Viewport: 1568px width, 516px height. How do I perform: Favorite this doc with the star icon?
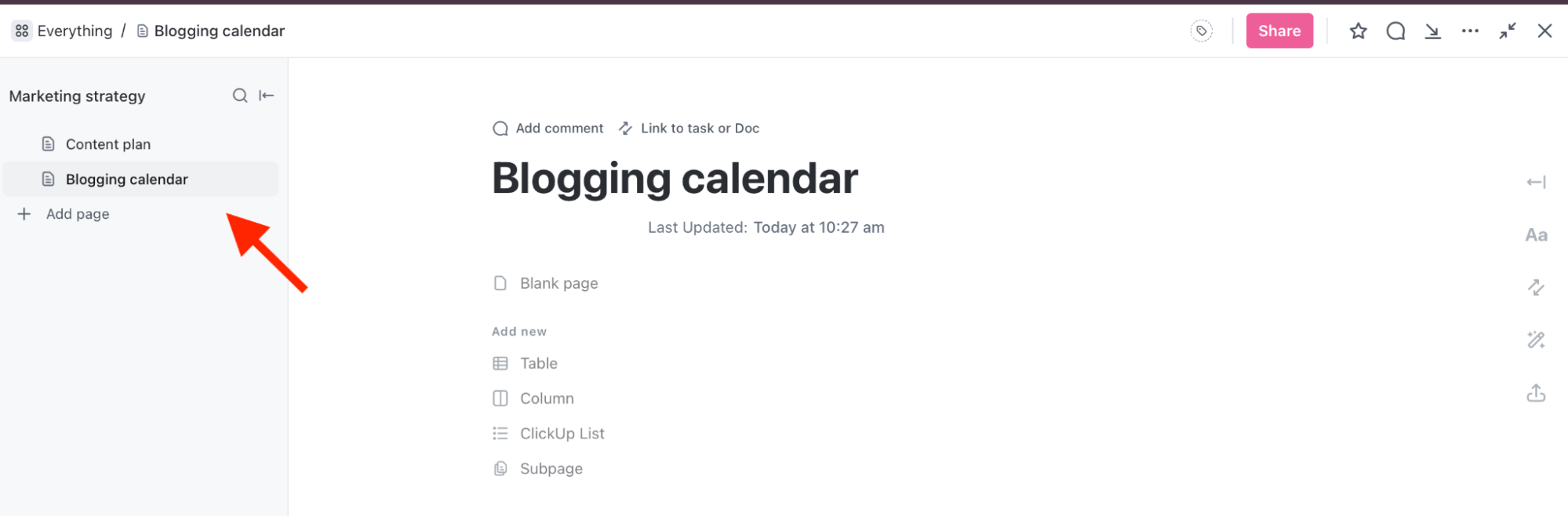point(1358,31)
